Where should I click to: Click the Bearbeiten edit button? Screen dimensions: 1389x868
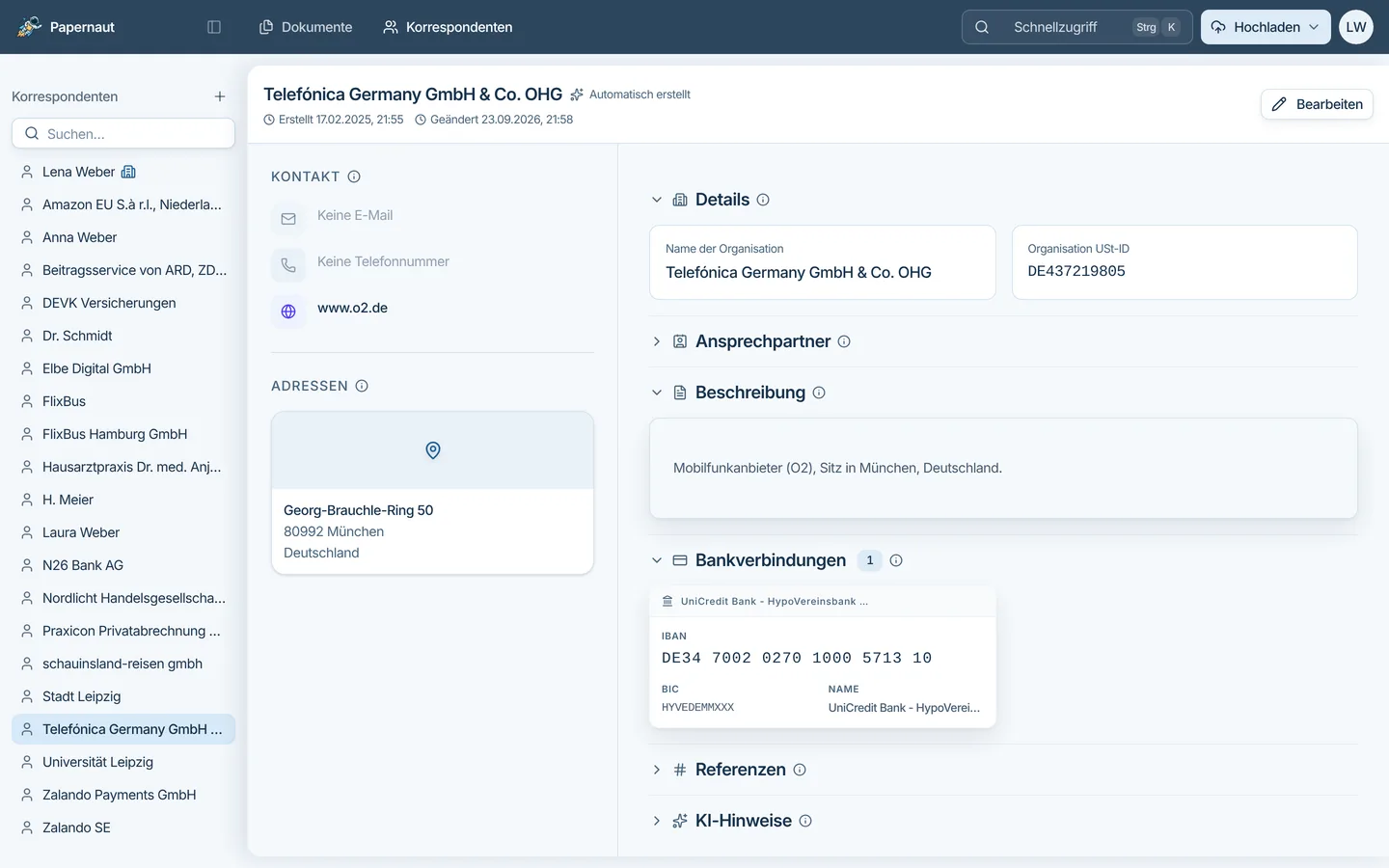pos(1317,104)
